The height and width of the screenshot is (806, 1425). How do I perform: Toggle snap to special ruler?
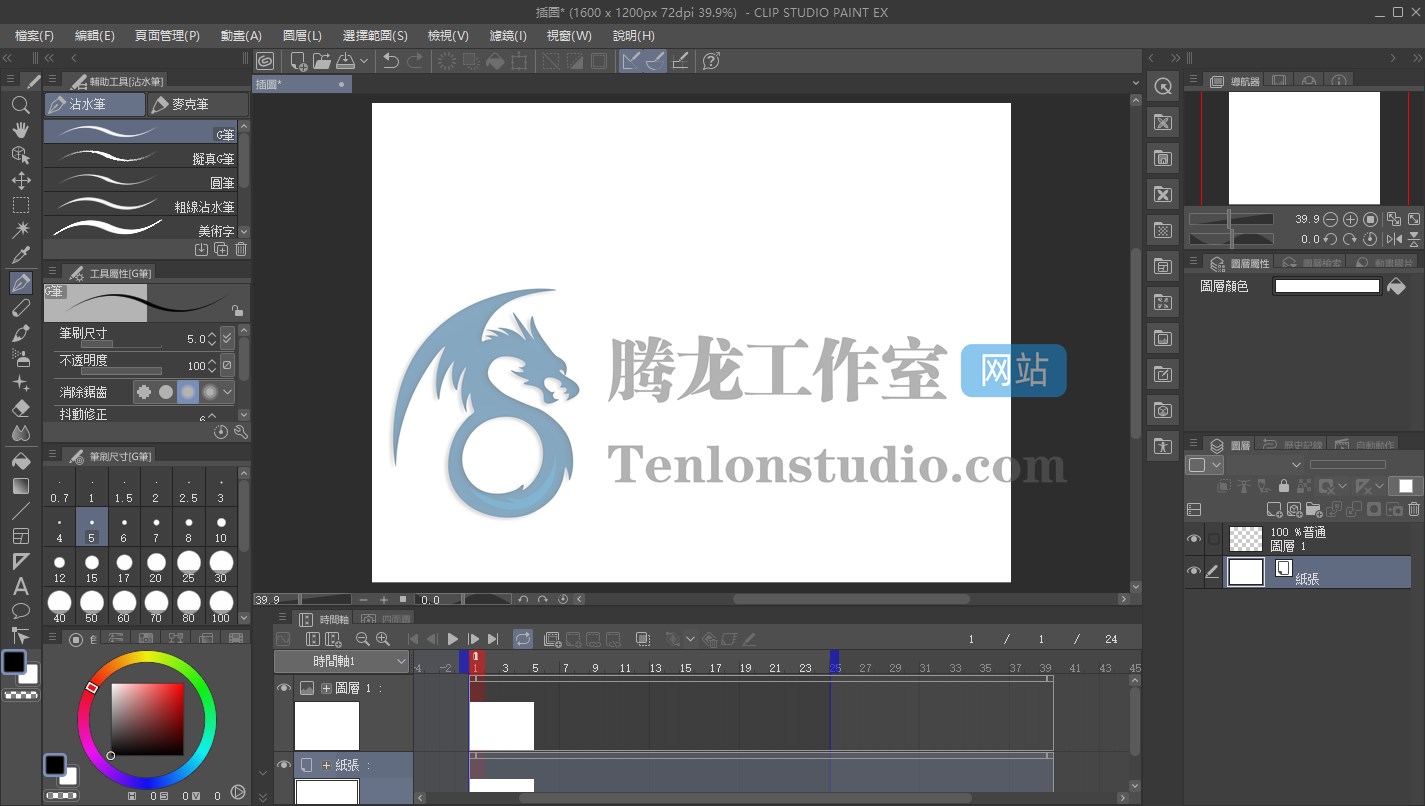(655, 61)
